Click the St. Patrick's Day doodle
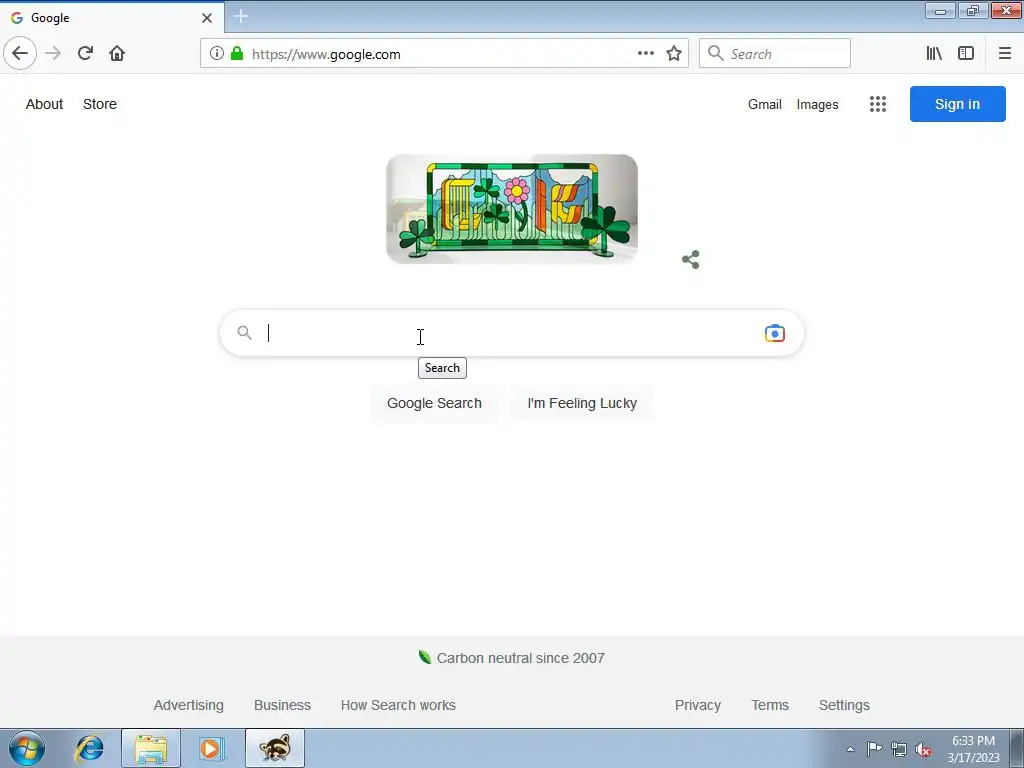The width and height of the screenshot is (1024, 768). click(512, 209)
